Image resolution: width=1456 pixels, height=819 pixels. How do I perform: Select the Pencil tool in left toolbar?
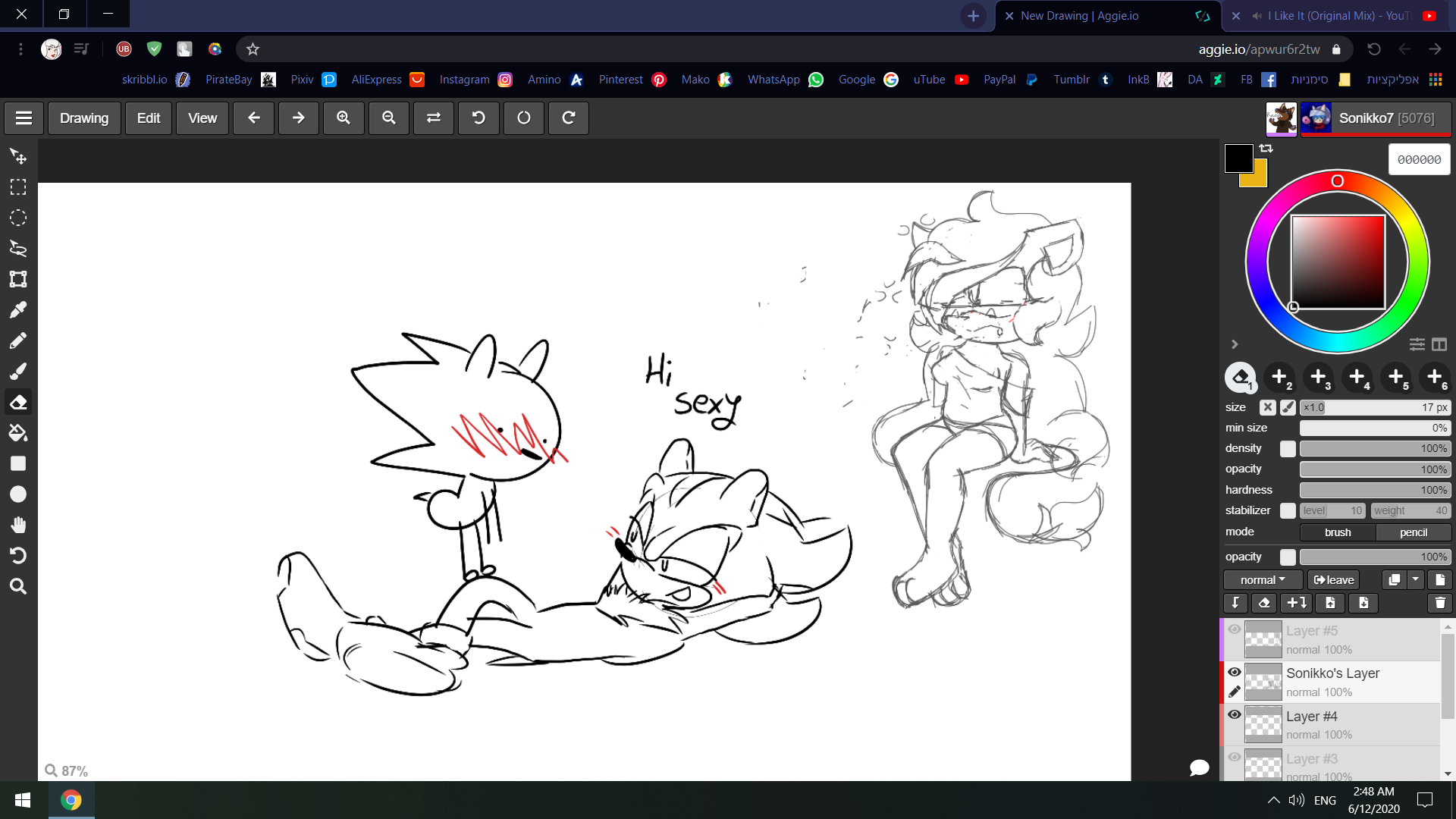(18, 341)
